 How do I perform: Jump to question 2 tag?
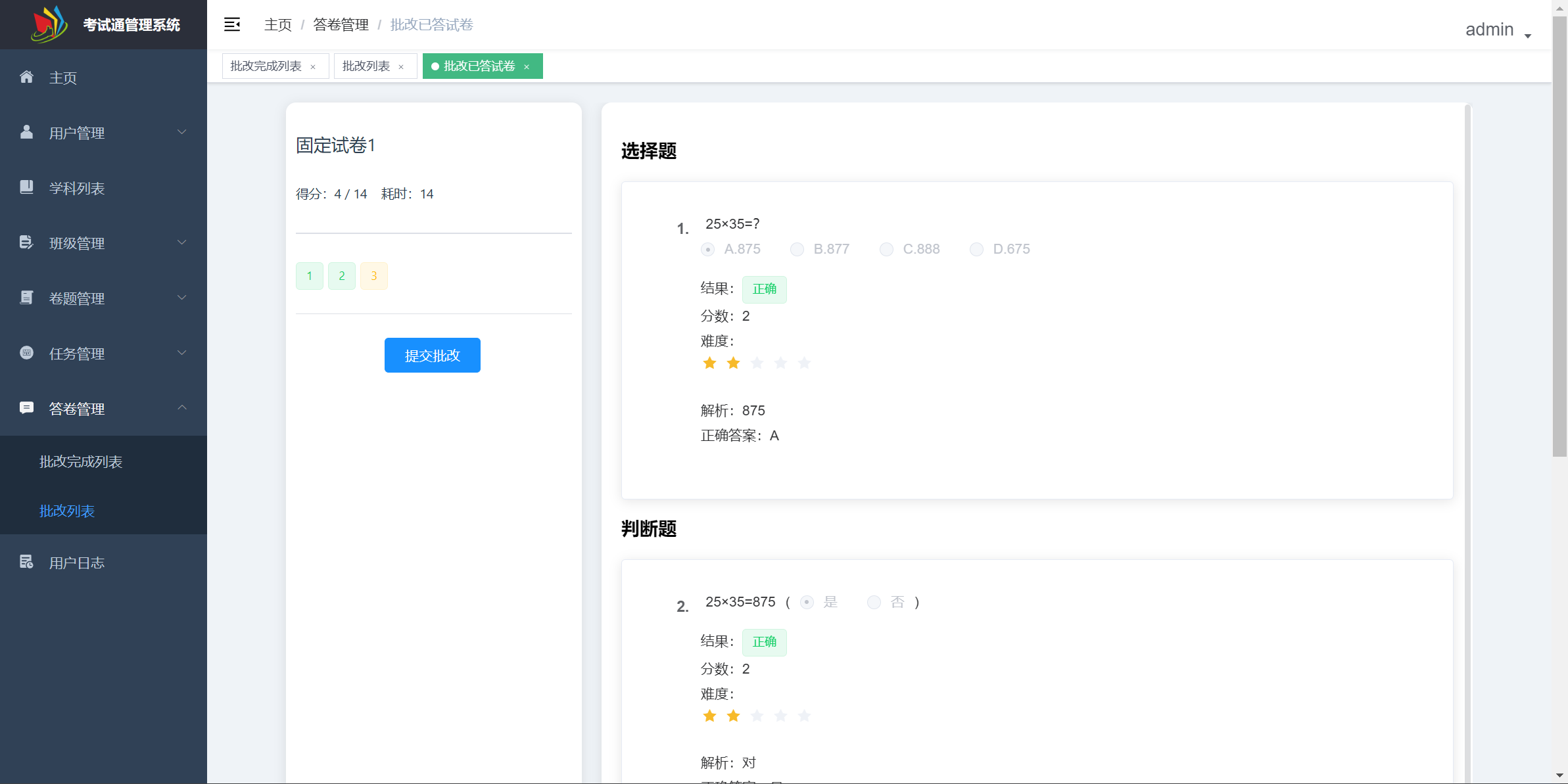click(x=341, y=276)
